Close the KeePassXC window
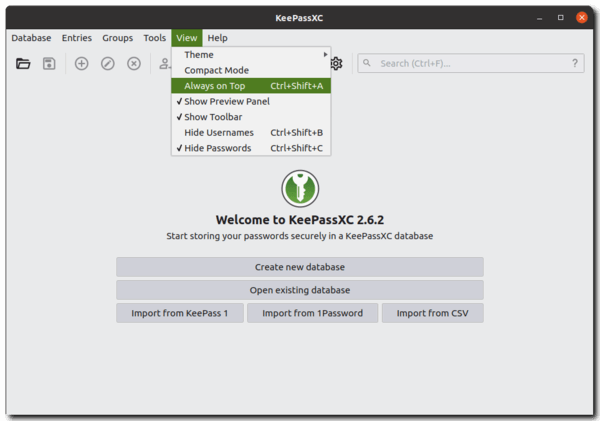 [x=582, y=18]
